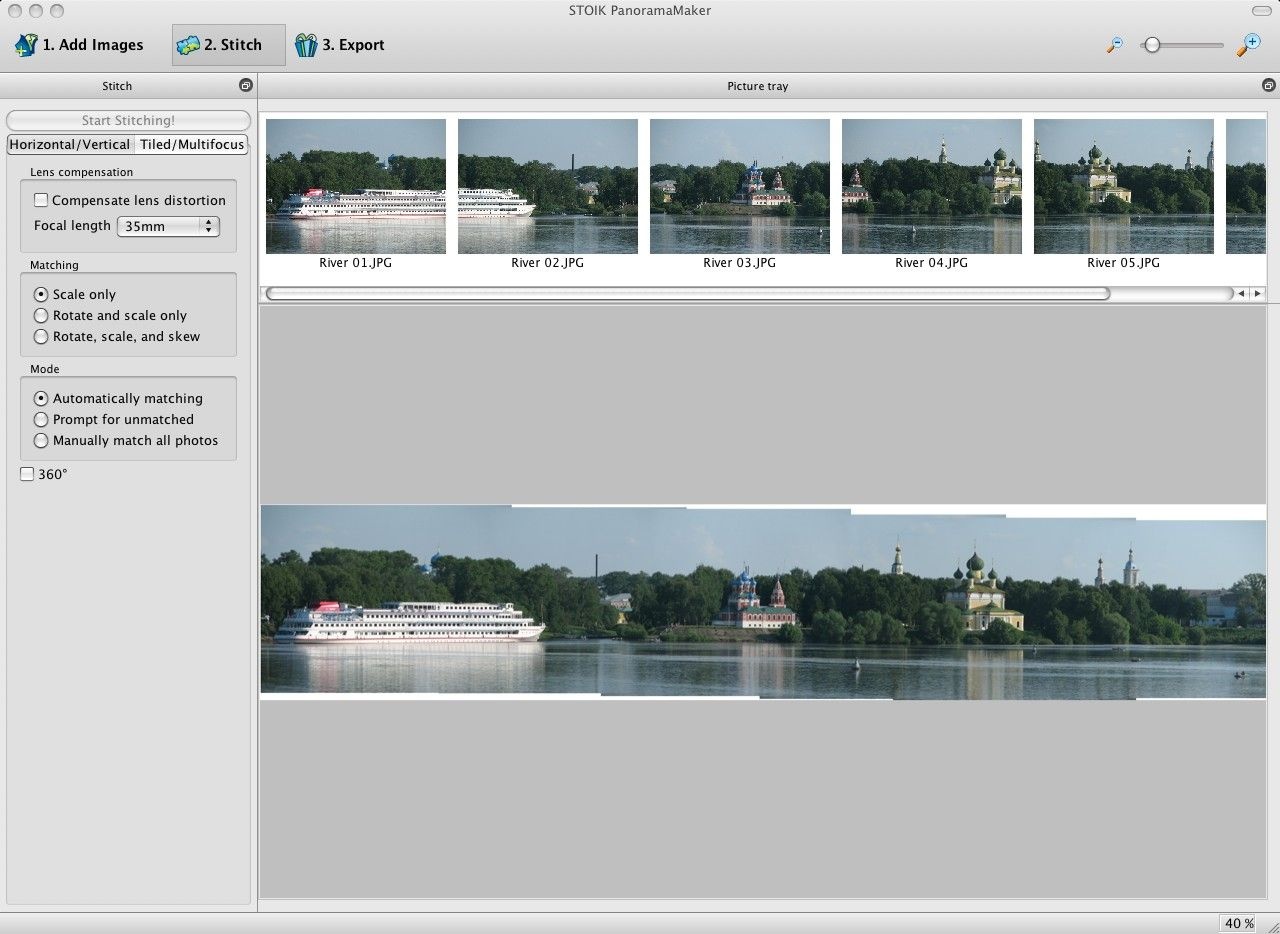Switch to Horizontal/Vertical tab
Image resolution: width=1280 pixels, height=934 pixels.
tap(70, 145)
